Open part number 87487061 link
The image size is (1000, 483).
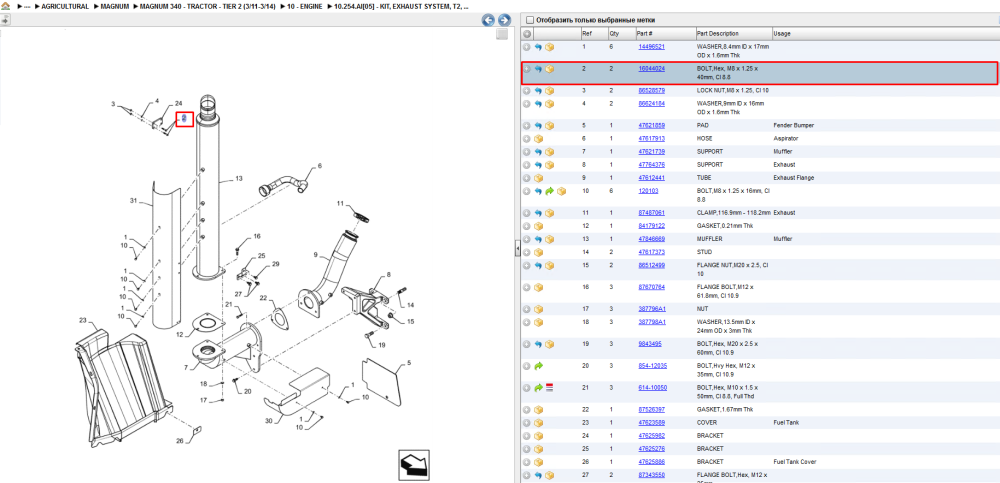[652, 212]
